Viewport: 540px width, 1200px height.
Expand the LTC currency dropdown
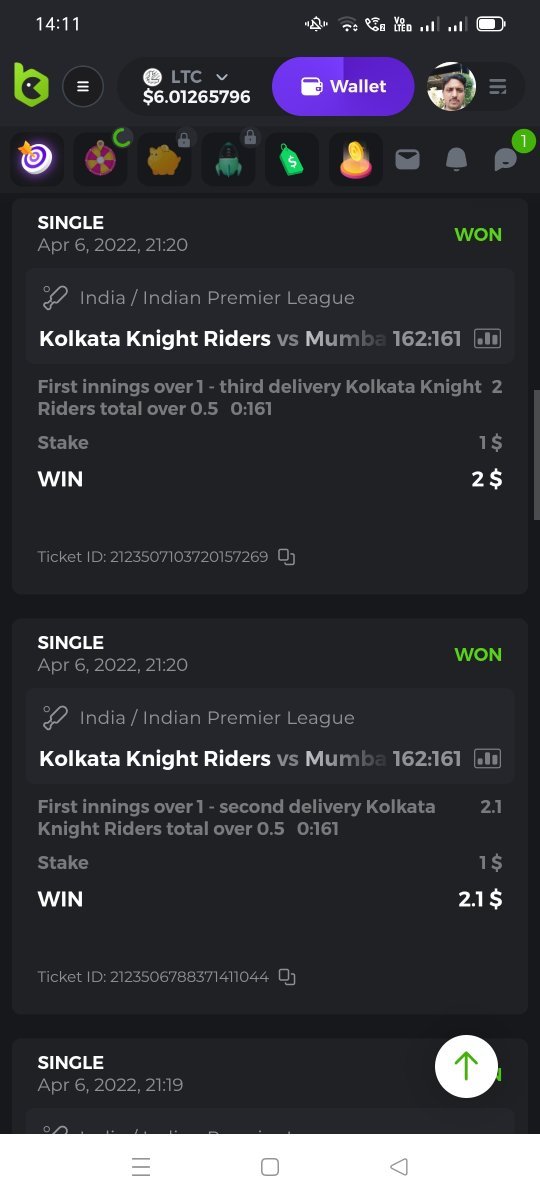(196, 87)
